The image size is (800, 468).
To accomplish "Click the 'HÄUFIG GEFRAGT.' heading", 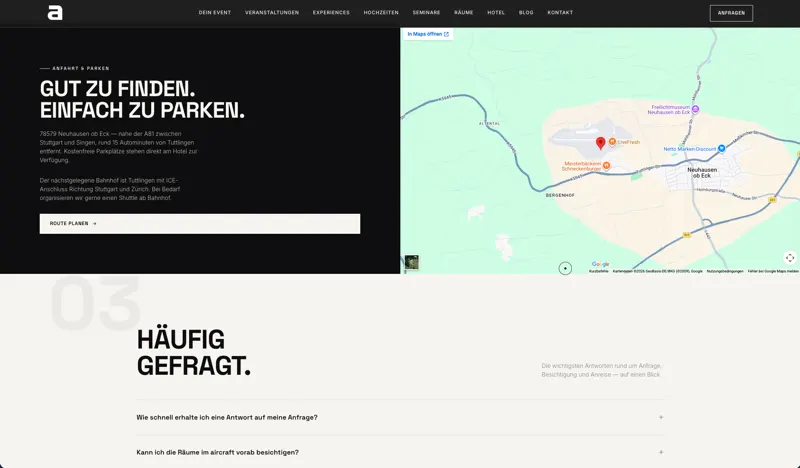I will click(193, 353).
